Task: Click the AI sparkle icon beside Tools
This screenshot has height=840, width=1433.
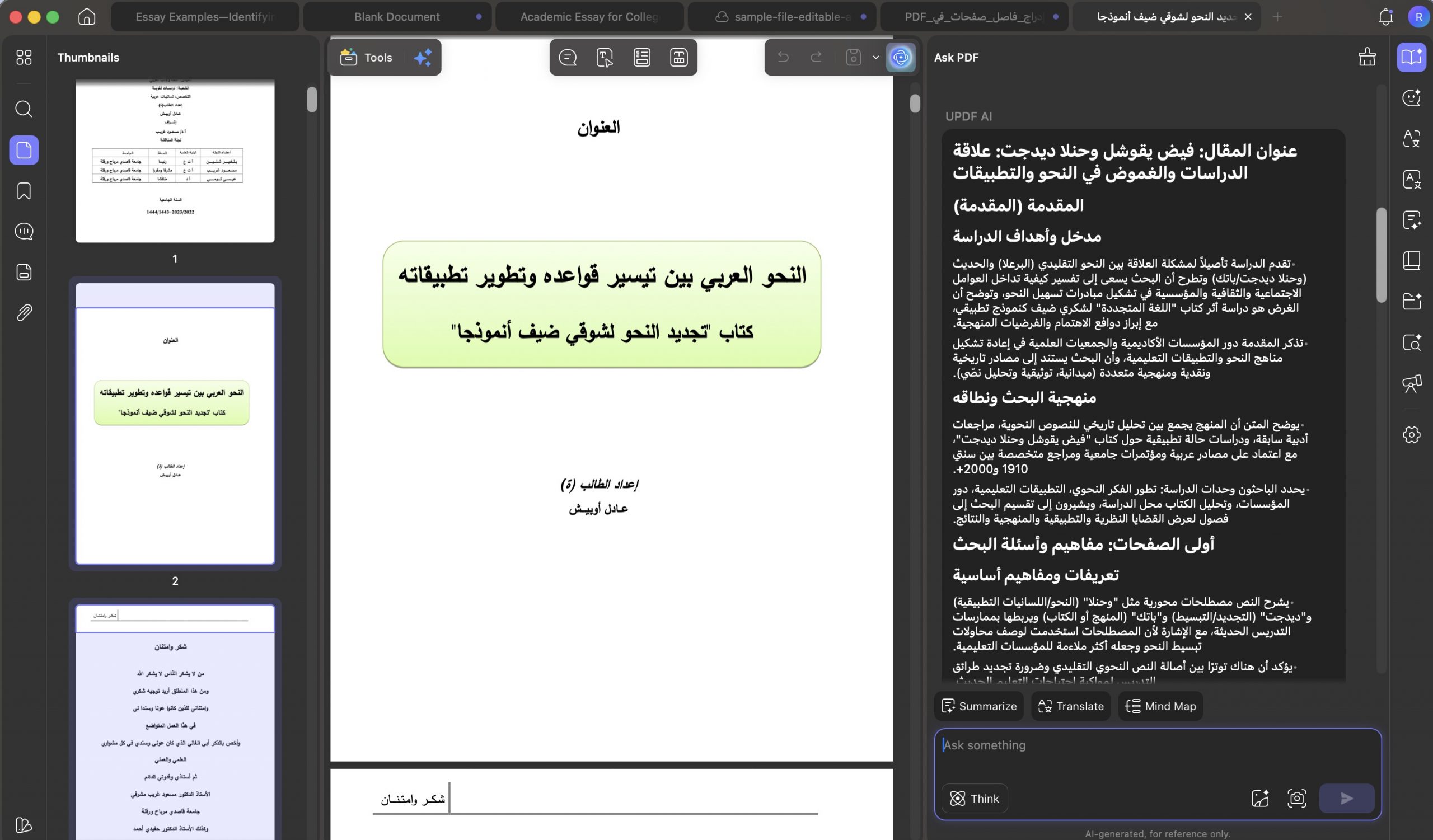Action: (x=423, y=58)
